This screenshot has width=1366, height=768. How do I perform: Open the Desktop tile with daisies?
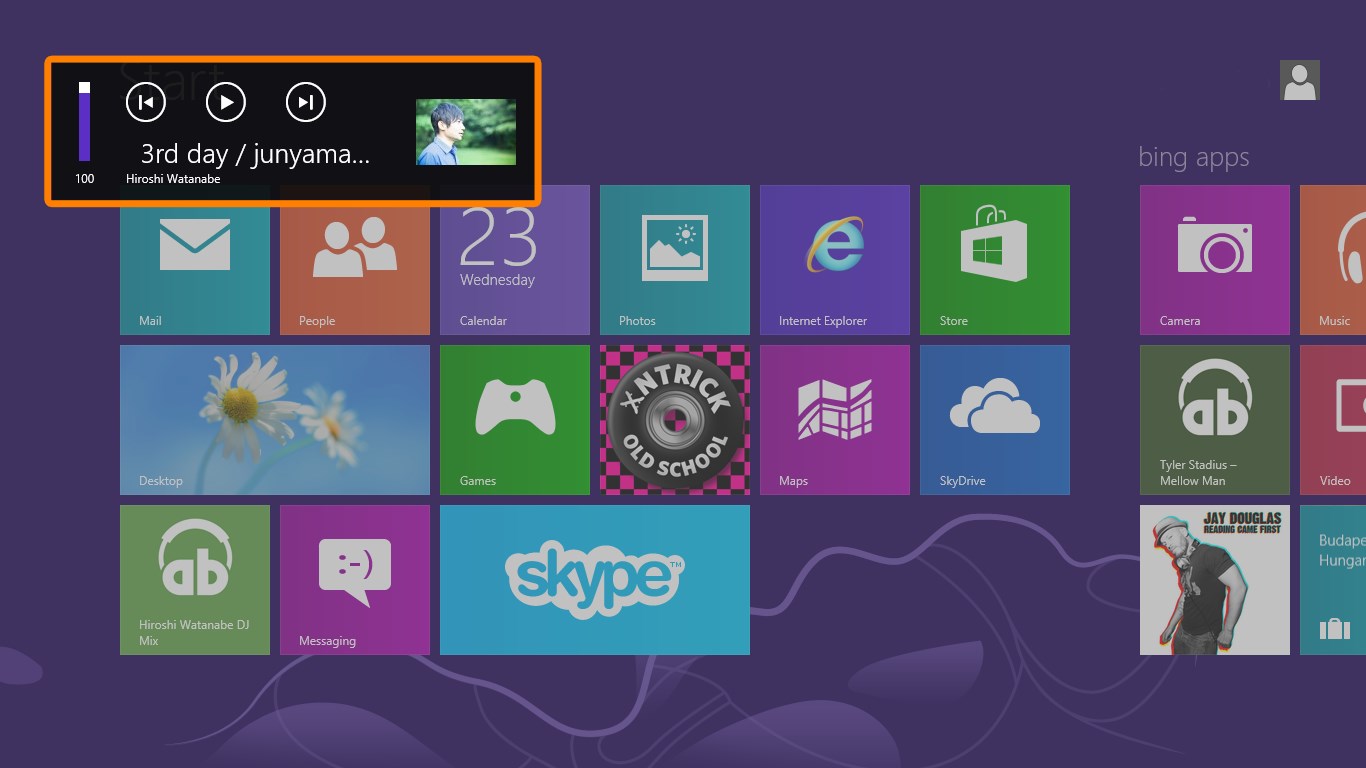coord(275,420)
